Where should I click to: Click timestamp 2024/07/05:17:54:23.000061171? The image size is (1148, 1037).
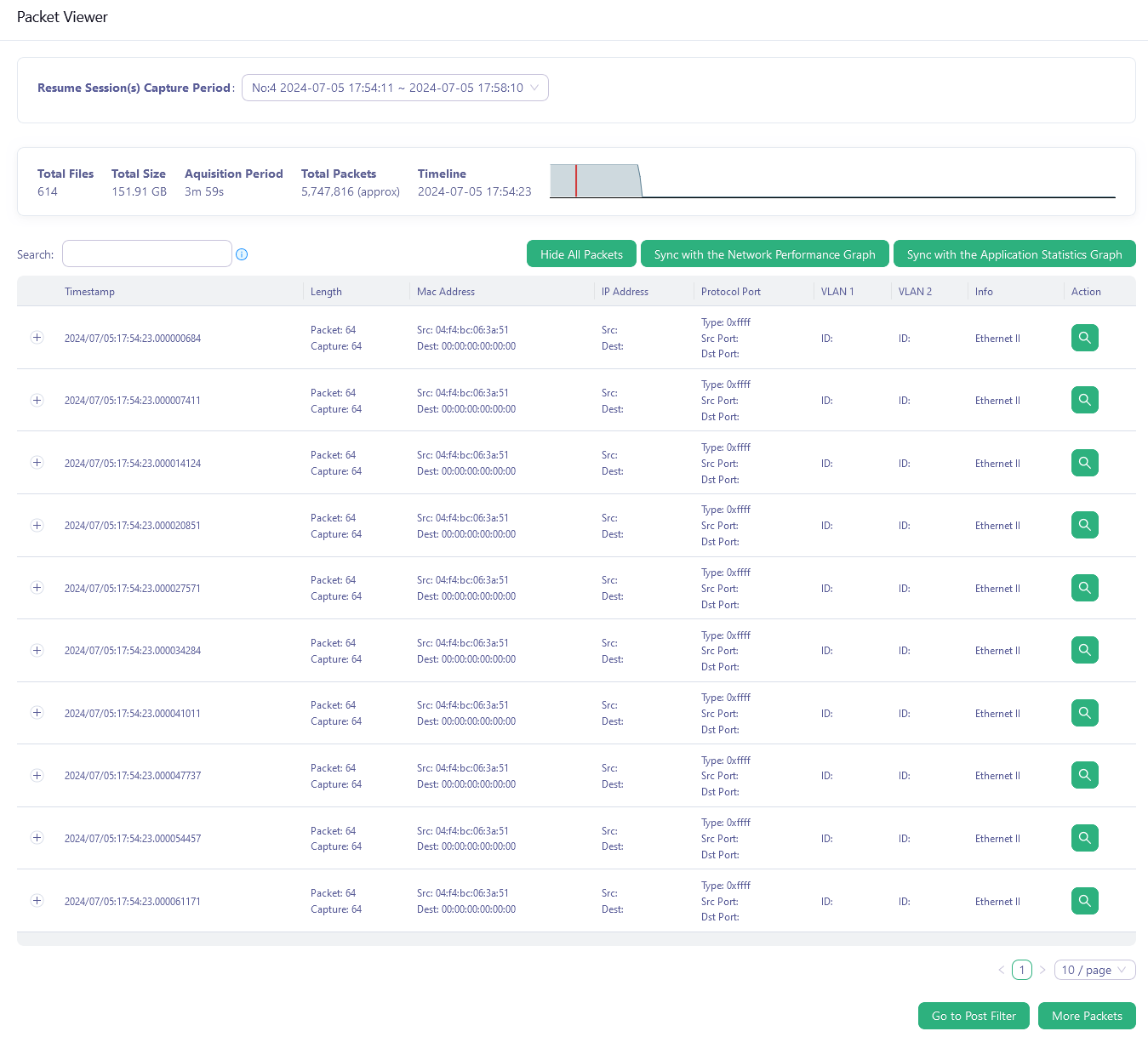[x=133, y=901]
